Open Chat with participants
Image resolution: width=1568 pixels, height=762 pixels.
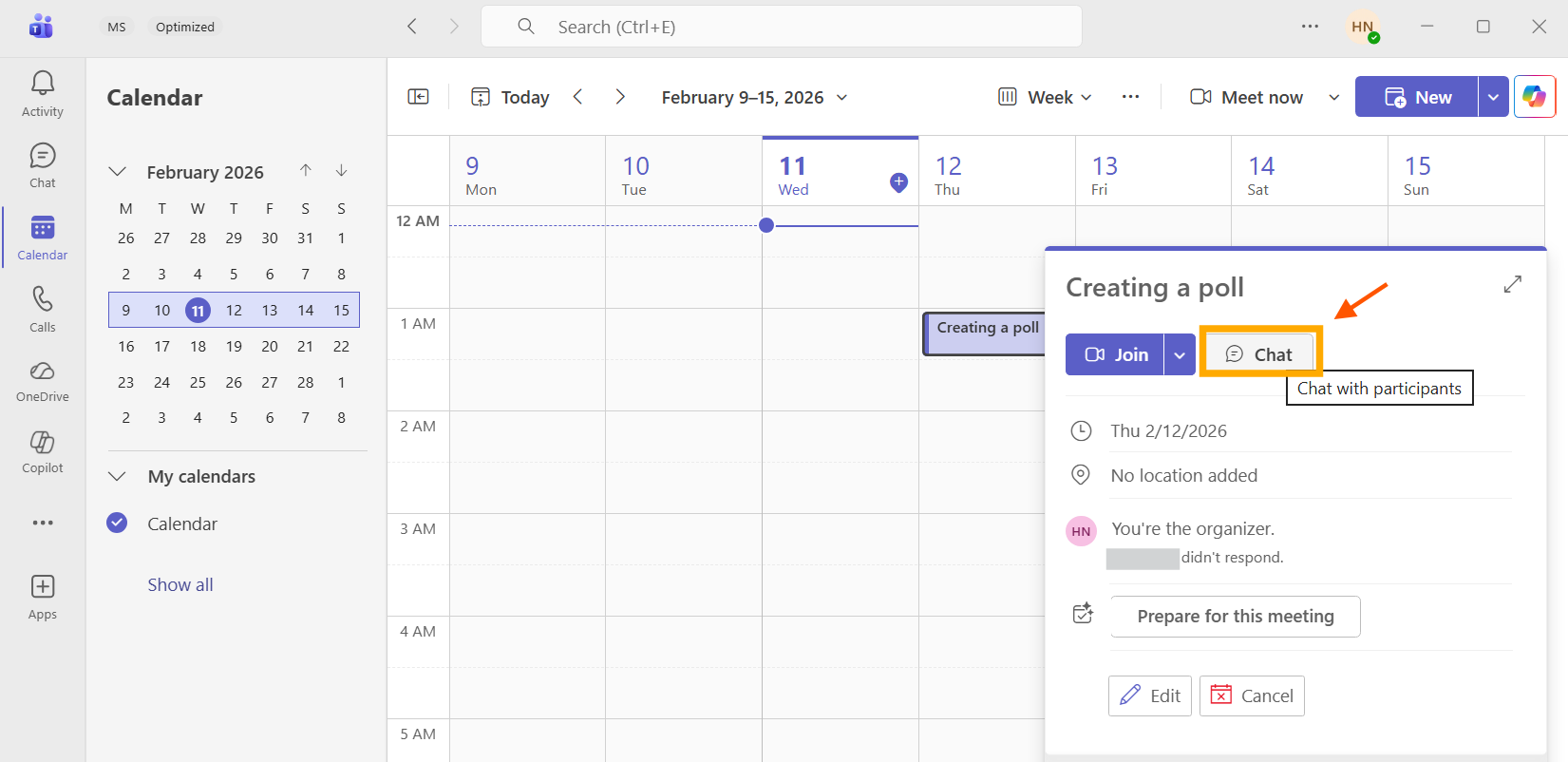[x=1259, y=354]
